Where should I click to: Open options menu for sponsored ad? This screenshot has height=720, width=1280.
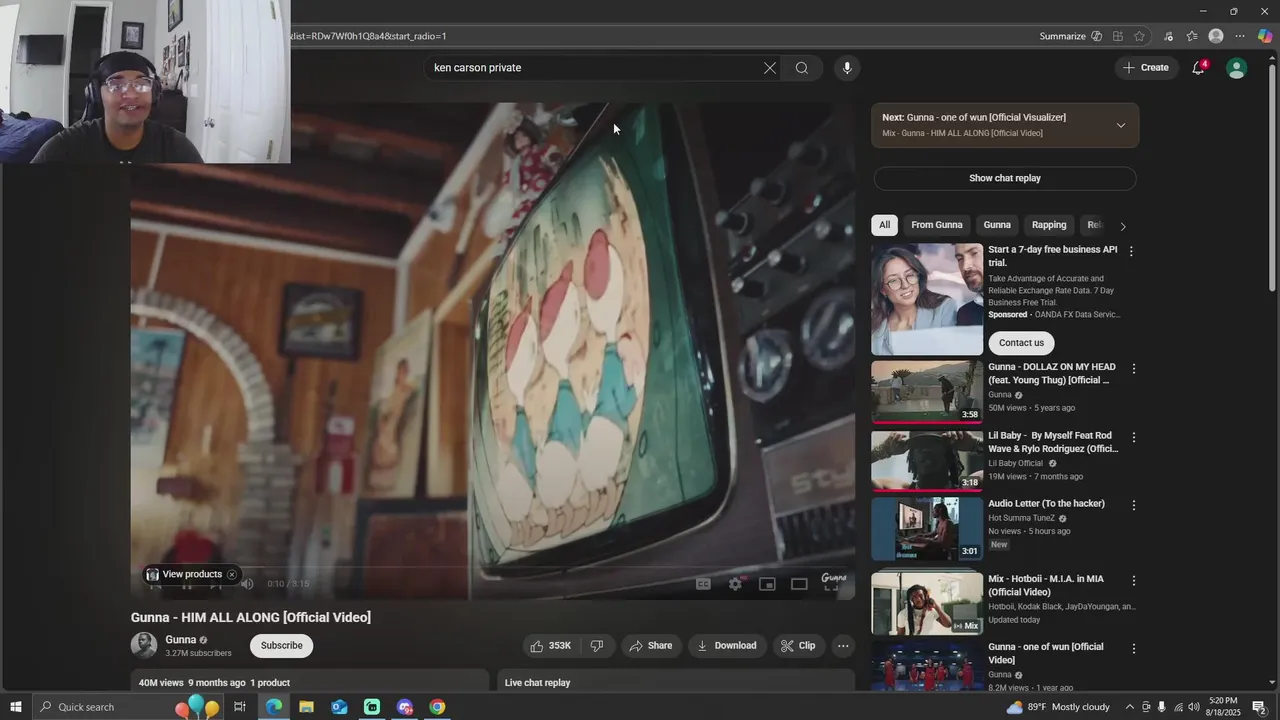1131,252
